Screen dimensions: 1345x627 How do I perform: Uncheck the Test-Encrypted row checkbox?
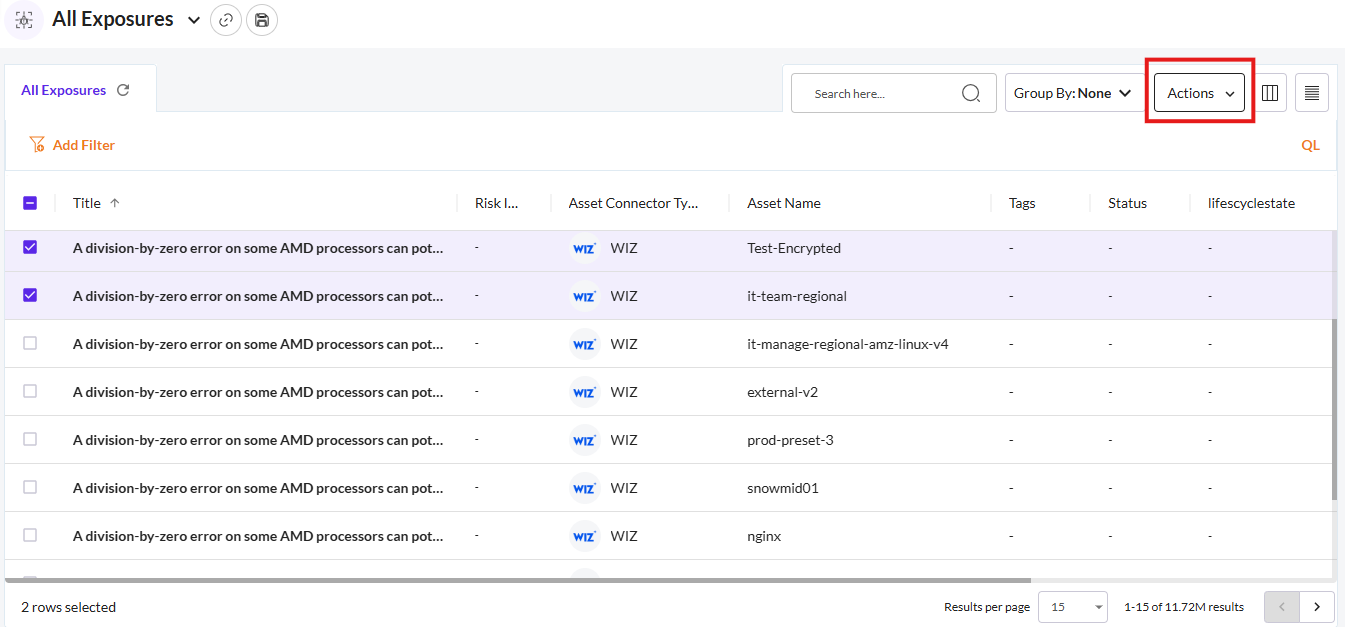30,247
